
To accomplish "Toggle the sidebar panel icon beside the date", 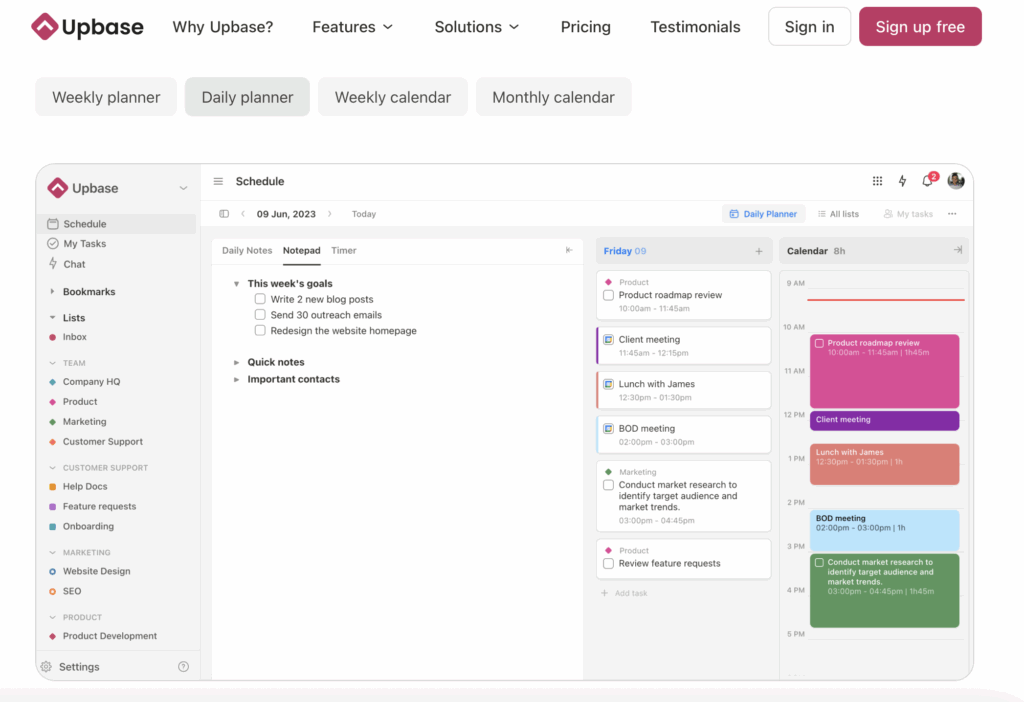I will pyautogui.click(x=224, y=214).
